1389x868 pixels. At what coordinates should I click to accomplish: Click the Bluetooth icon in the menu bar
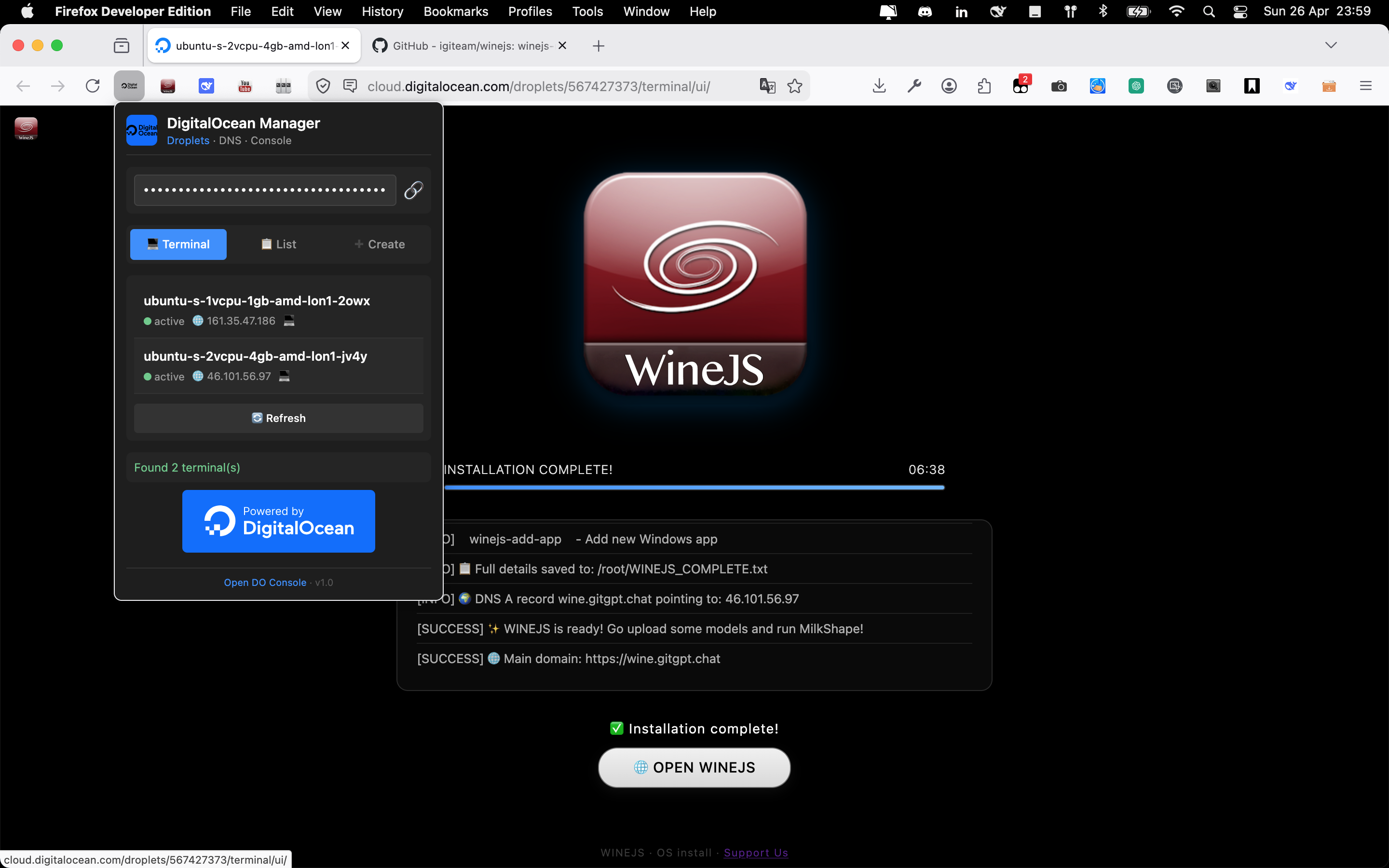[x=1103, y=12]
